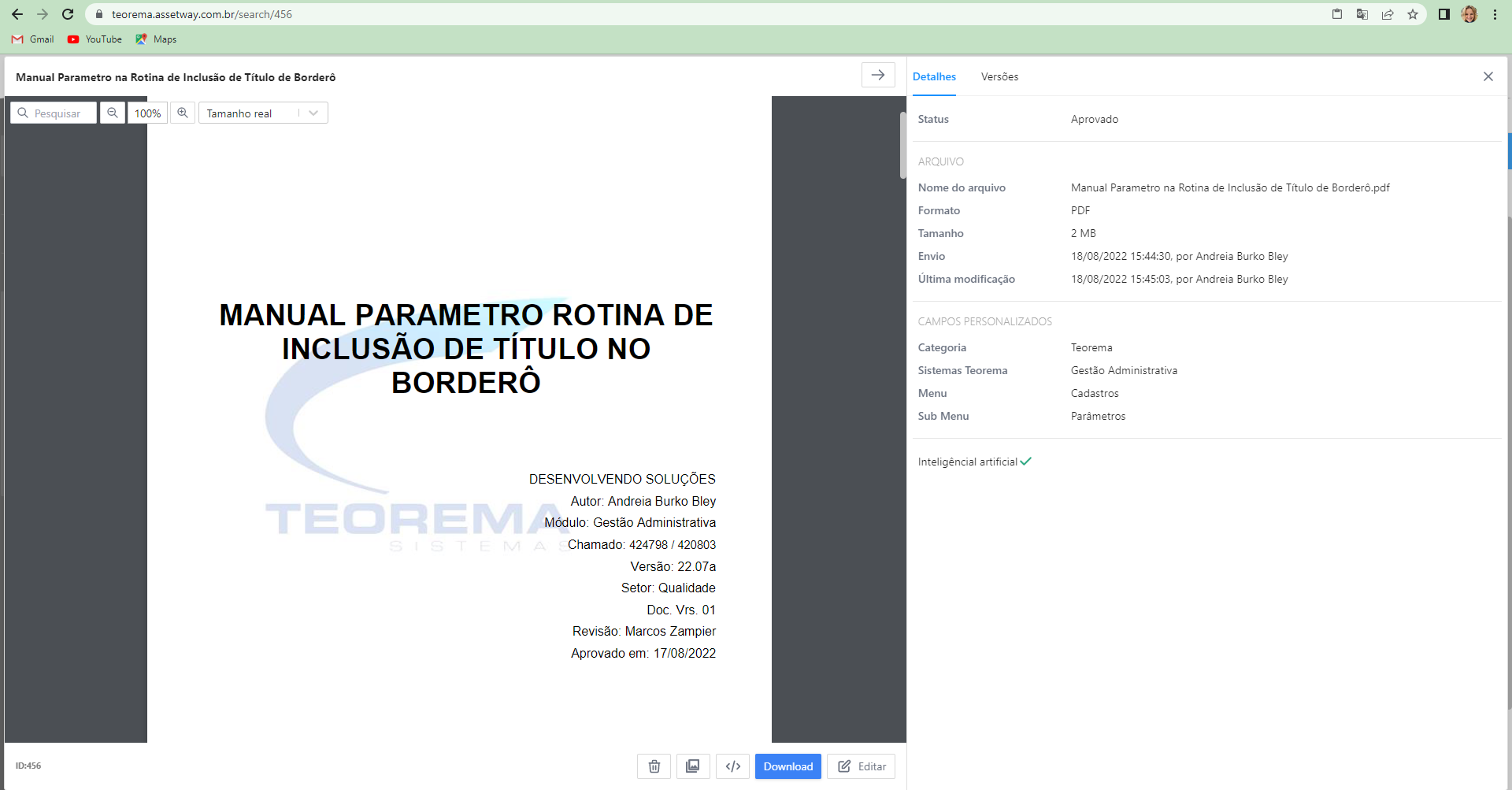
Task: Click the embed code icon button
Action: tap(732, 766)
